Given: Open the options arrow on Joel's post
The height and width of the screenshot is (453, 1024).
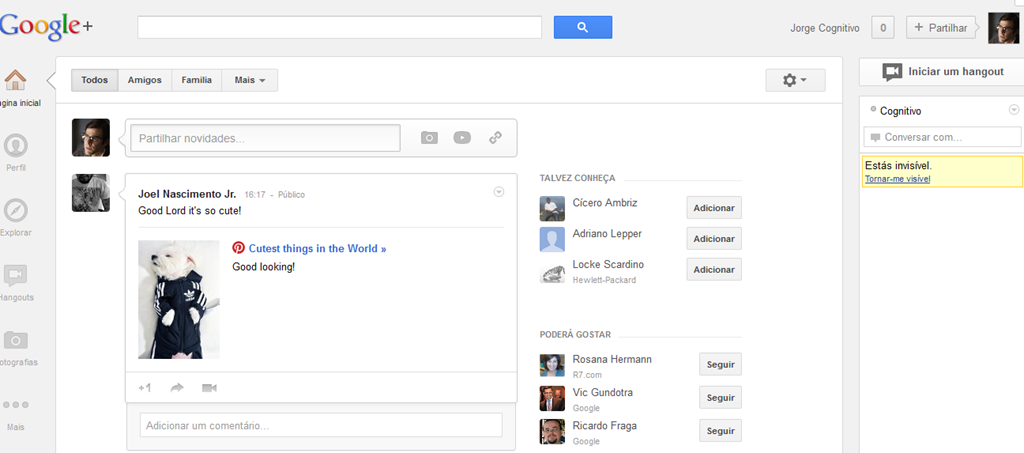Looking at the screenshot, I should coord(499,192).
